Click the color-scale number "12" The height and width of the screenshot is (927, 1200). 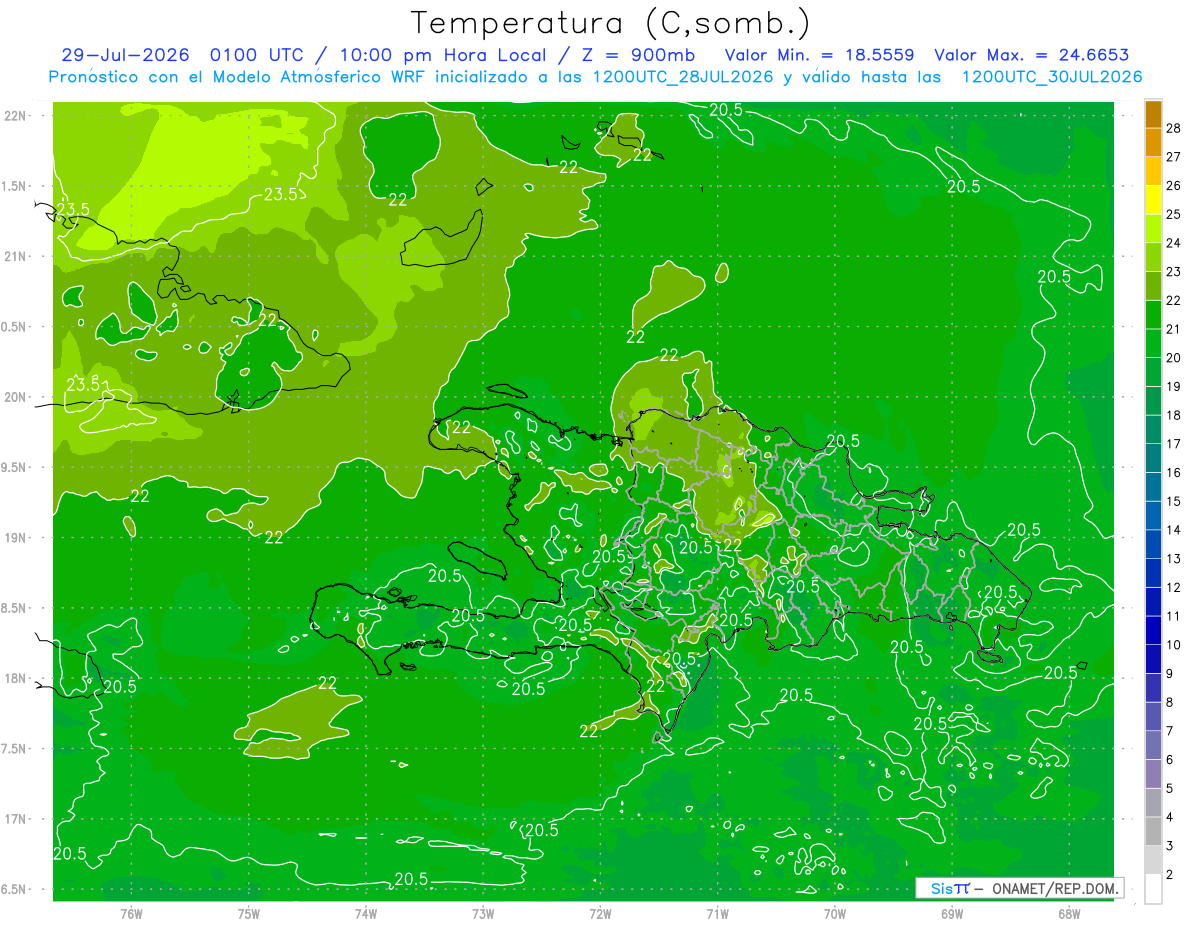1173,587
